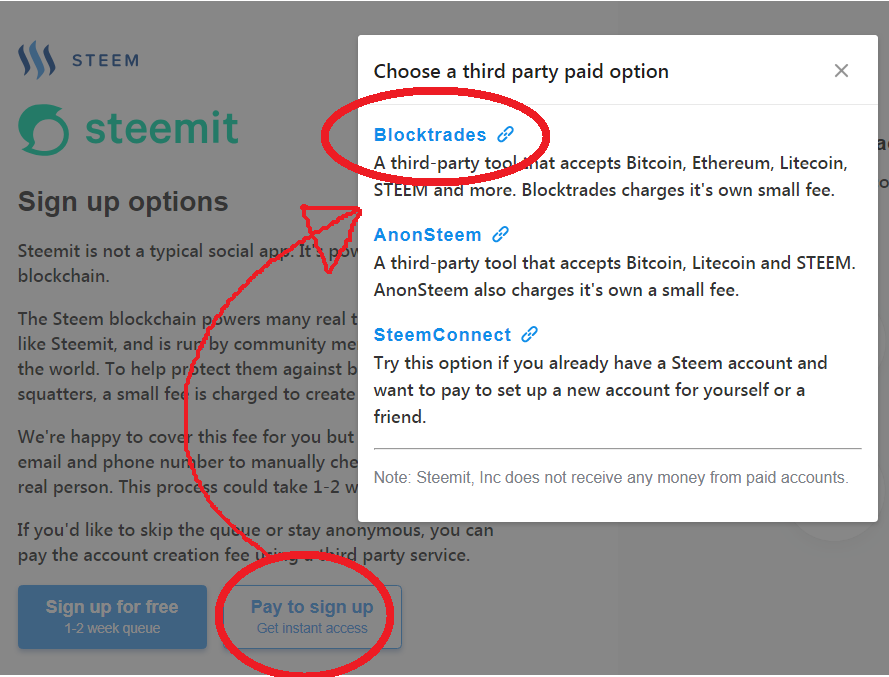Open the Blocktrades link
This screenshot has height=677, width=889.
pos(430,135)
